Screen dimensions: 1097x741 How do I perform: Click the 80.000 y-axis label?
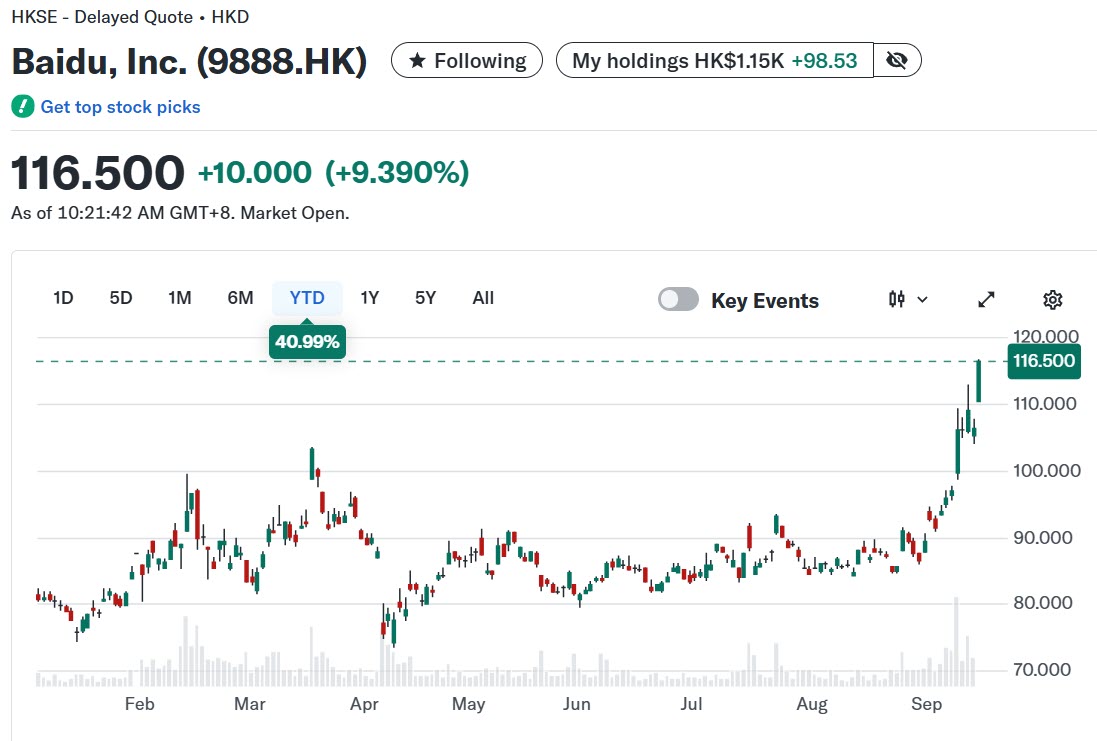(1042, 602)
